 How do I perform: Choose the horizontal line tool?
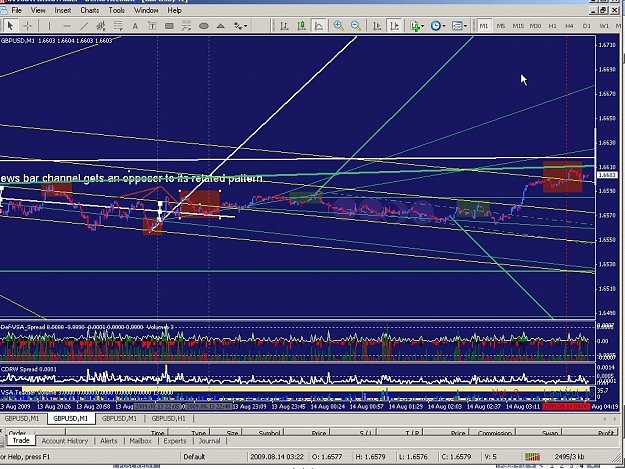[67, 26]
